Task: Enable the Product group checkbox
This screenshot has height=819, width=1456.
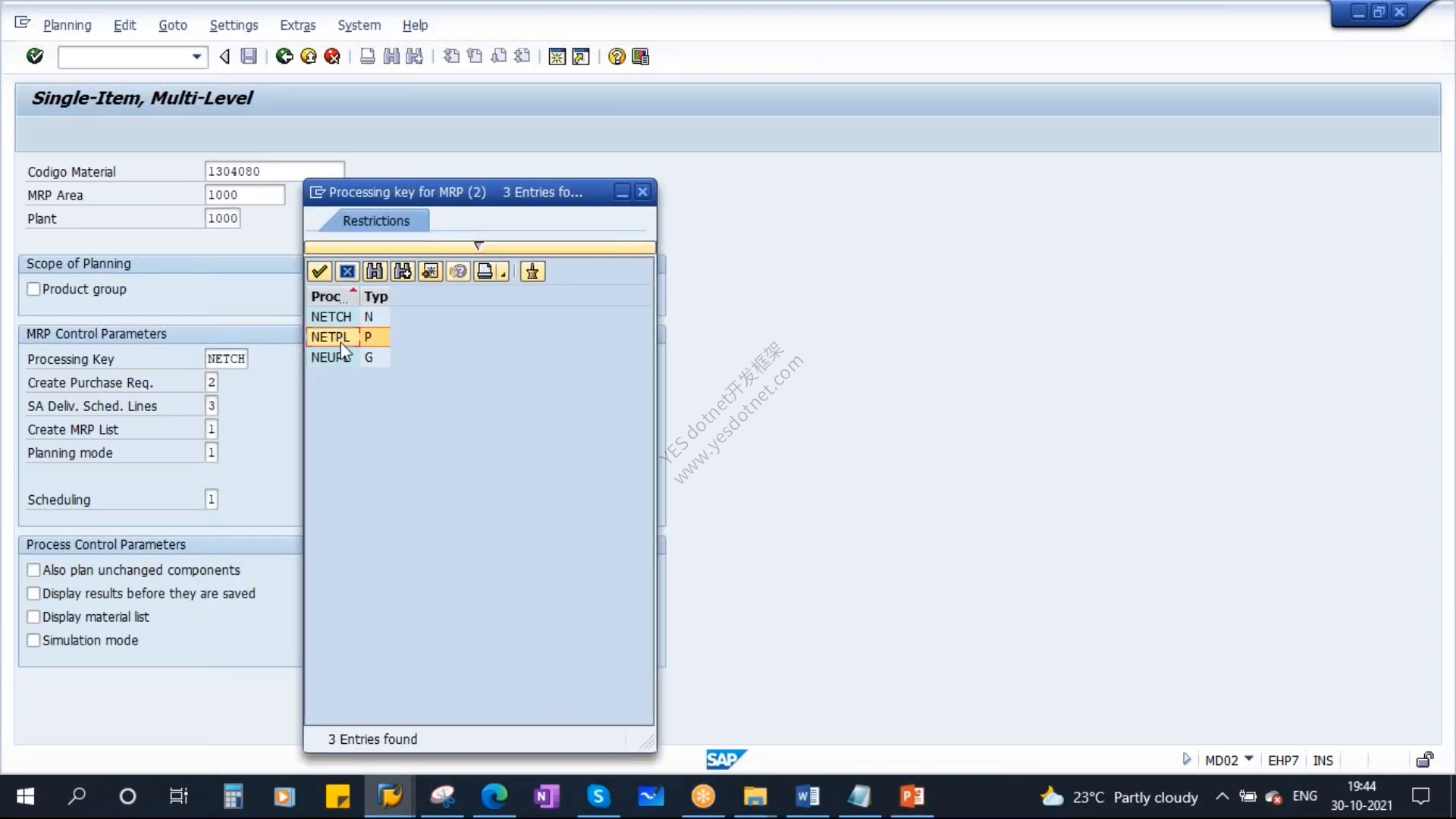Action: pyautogui.click(x=33, y=289)
